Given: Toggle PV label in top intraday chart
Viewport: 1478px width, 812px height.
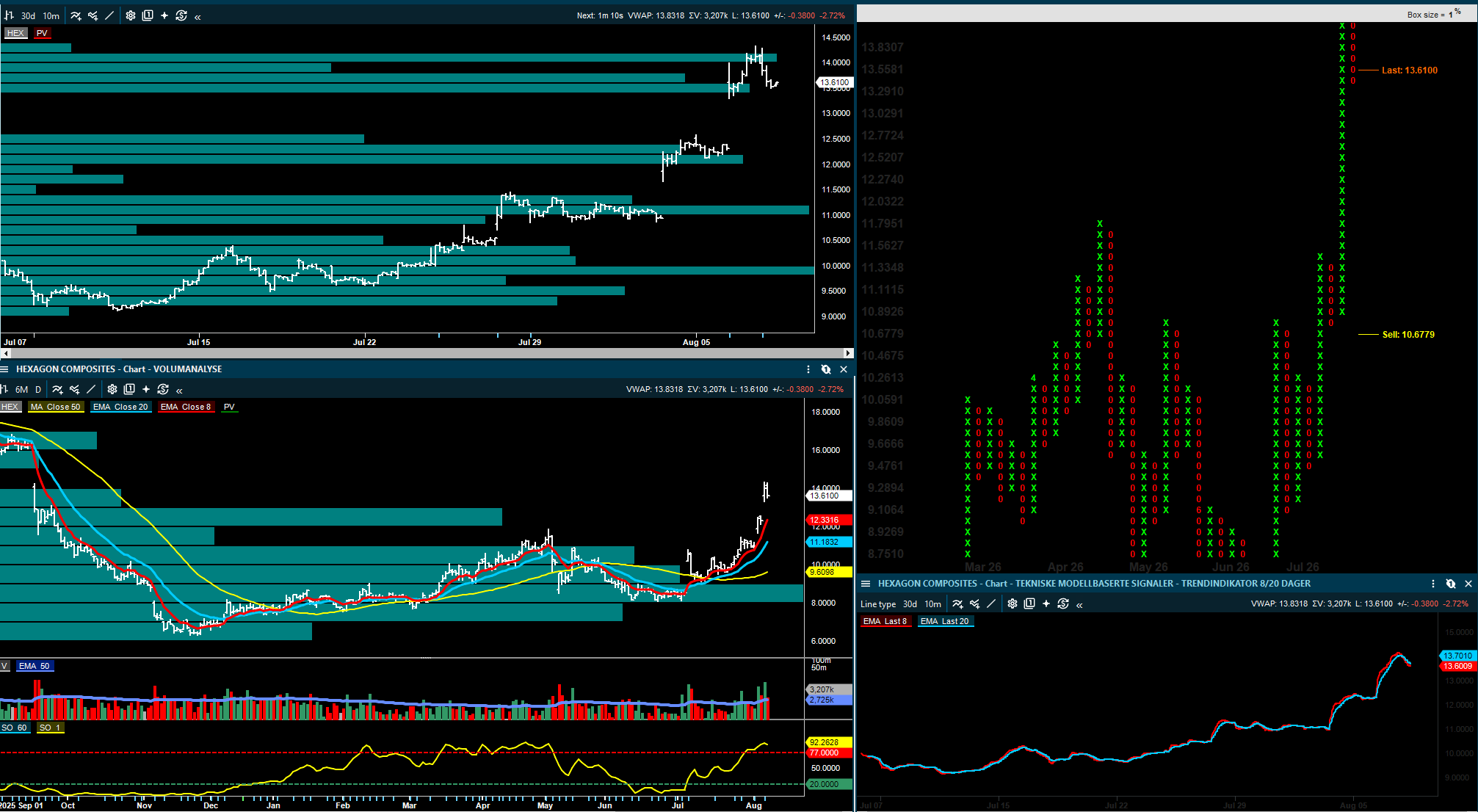Looking at the screenshot, I should point(42,33).
